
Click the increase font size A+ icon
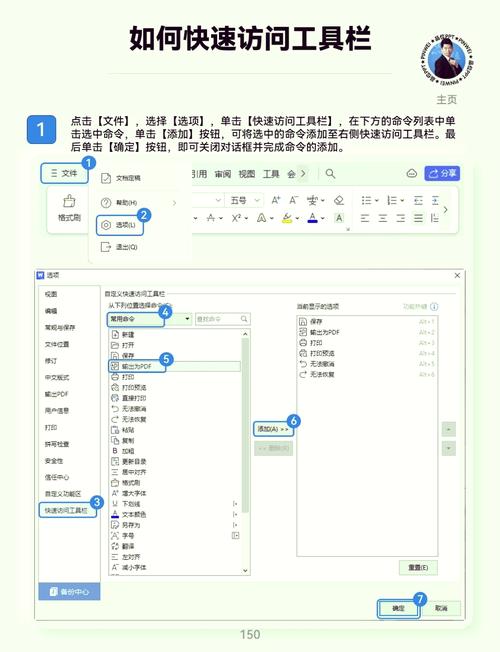[276, 200]
